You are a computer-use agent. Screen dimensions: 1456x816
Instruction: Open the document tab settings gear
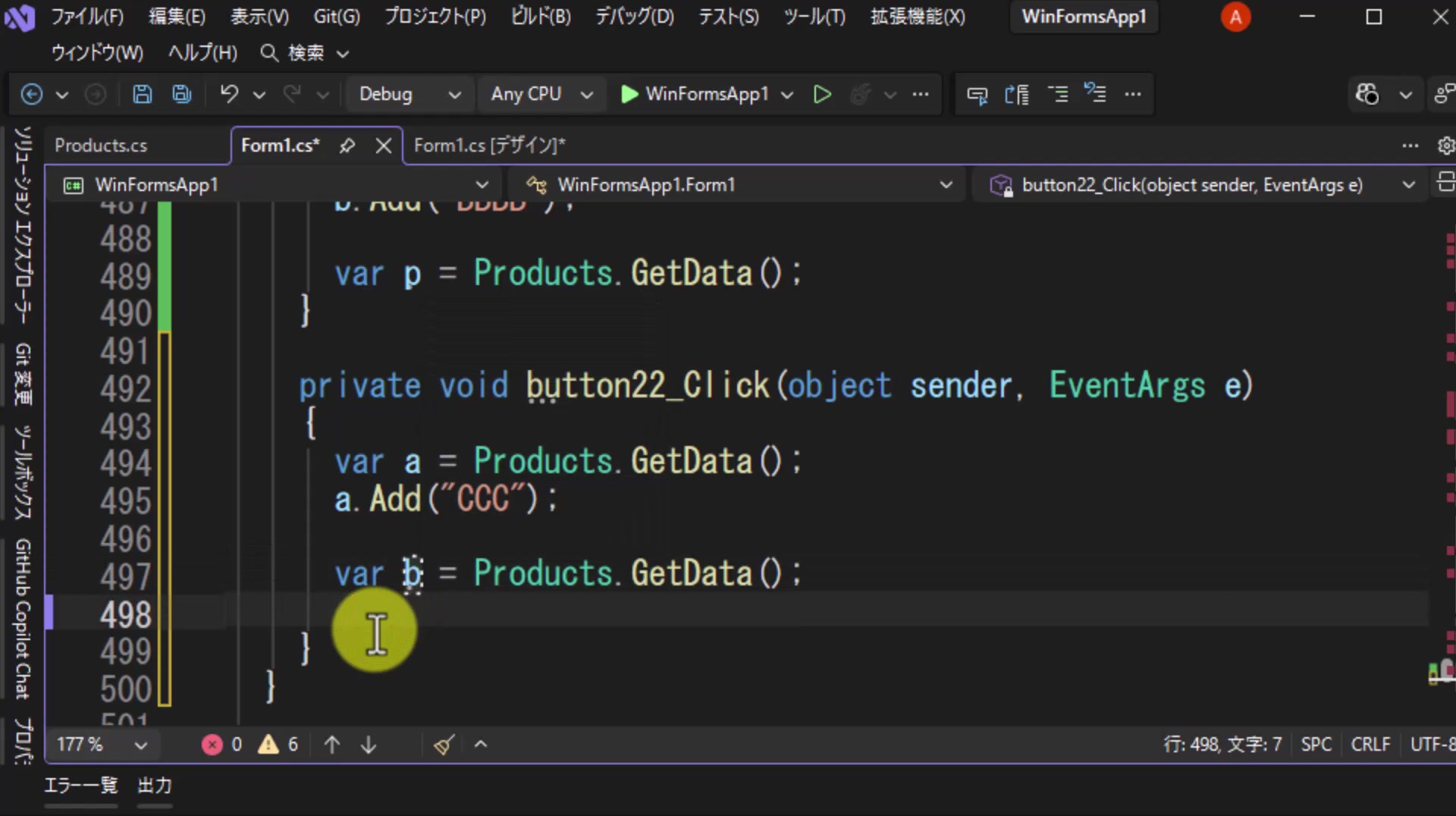pos(1445,146)
